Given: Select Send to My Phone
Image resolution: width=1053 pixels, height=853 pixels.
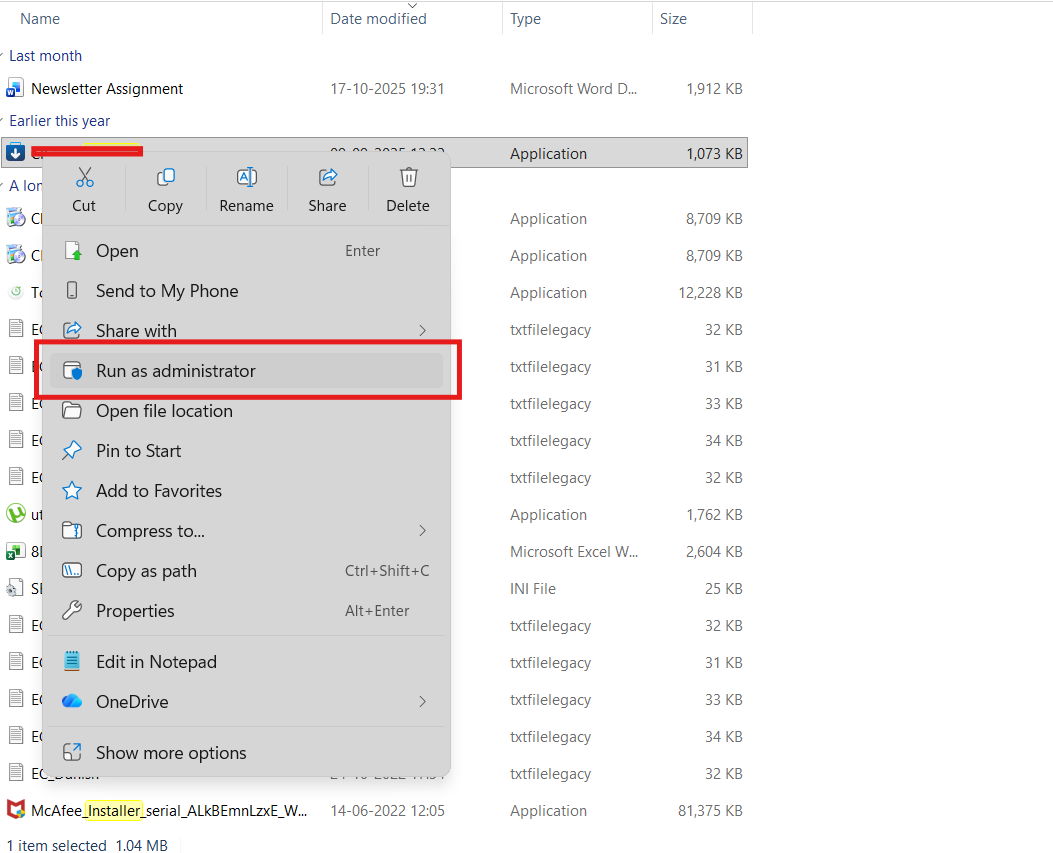Looking at the screenshot, I should (x=167, y=291).
